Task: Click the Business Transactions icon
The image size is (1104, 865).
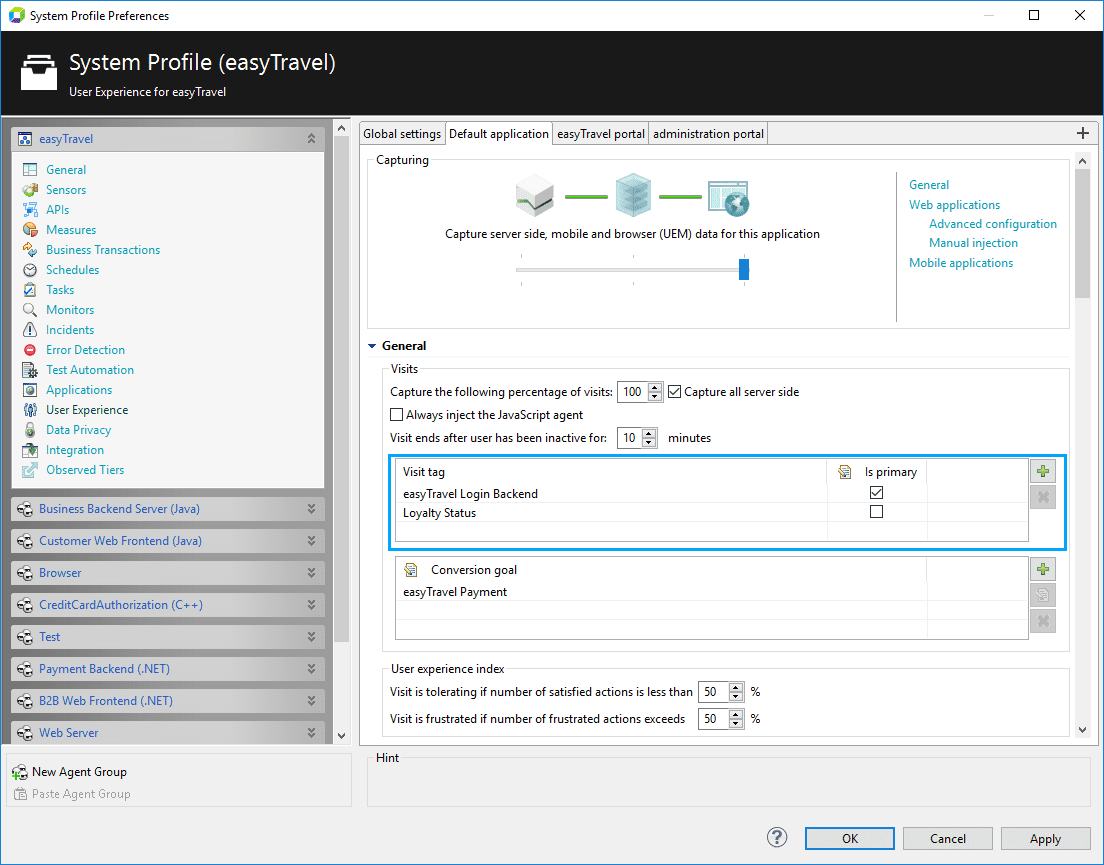Action: coord(30,250)
